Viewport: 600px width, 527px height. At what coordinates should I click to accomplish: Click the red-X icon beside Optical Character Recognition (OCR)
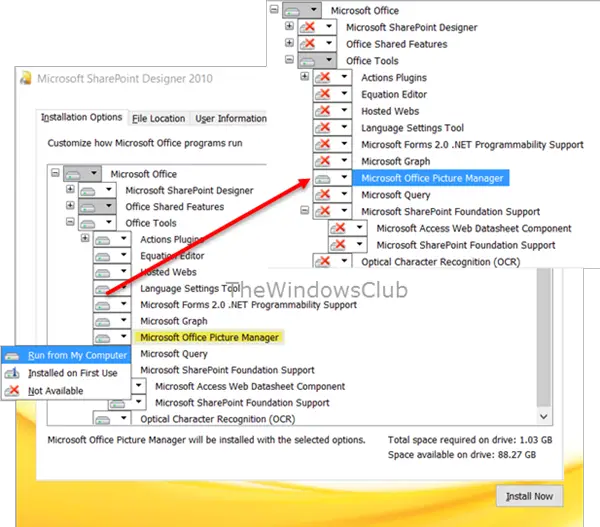click(x=323, y=261)
